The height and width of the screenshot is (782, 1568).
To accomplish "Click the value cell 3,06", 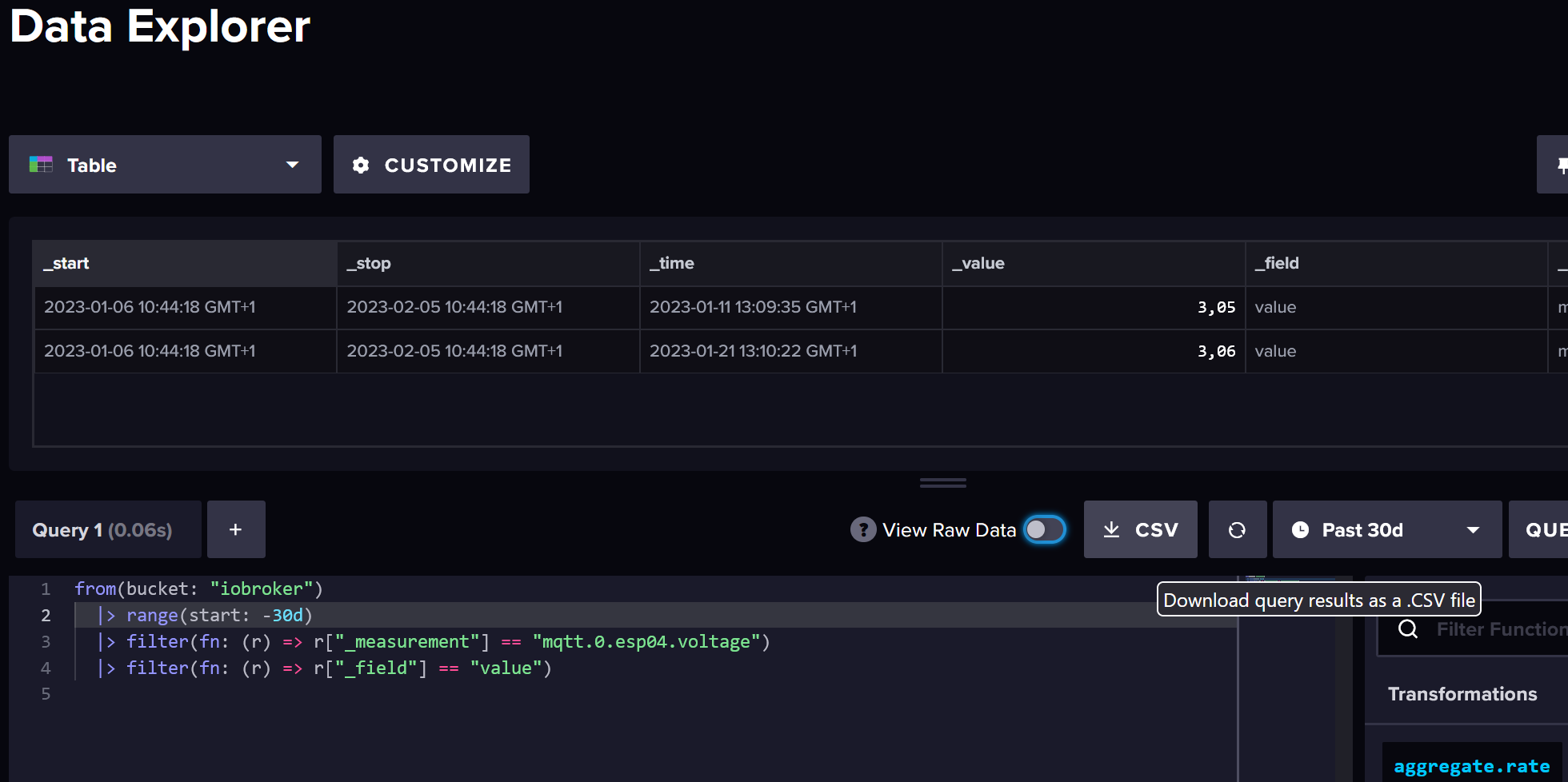I will [x=1094, y=351].
